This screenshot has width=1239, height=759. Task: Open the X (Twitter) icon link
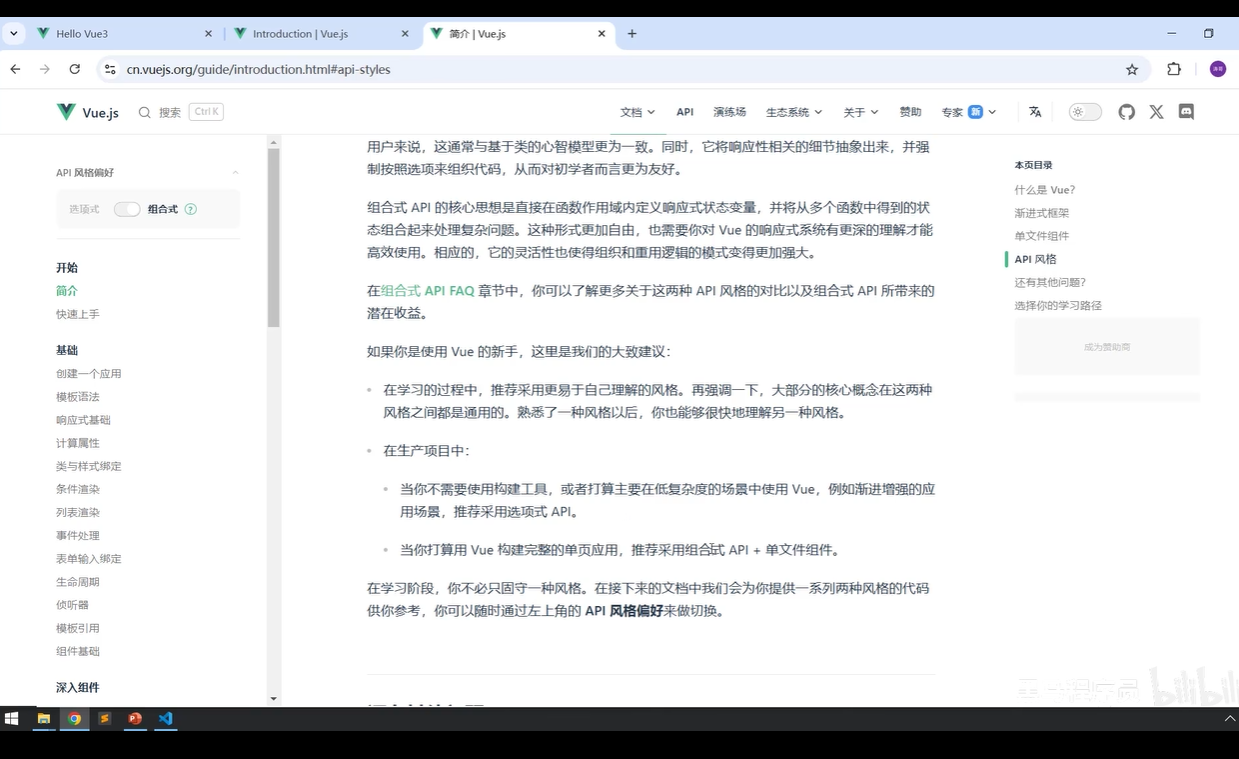tap(1157, 112)
